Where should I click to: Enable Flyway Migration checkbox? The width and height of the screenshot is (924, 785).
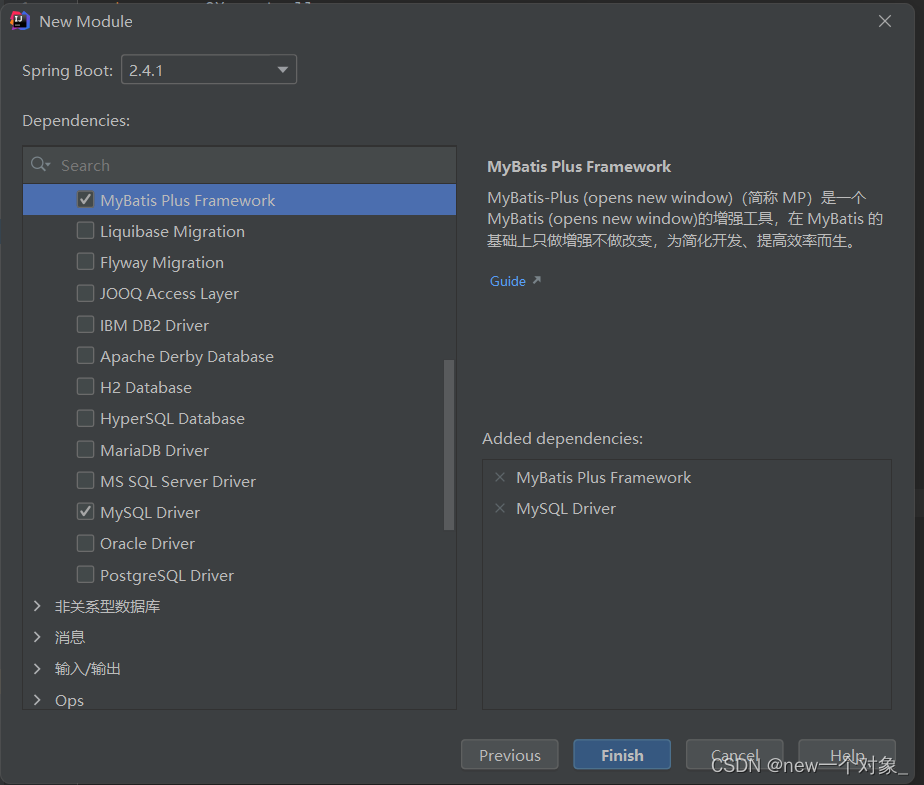85,262
